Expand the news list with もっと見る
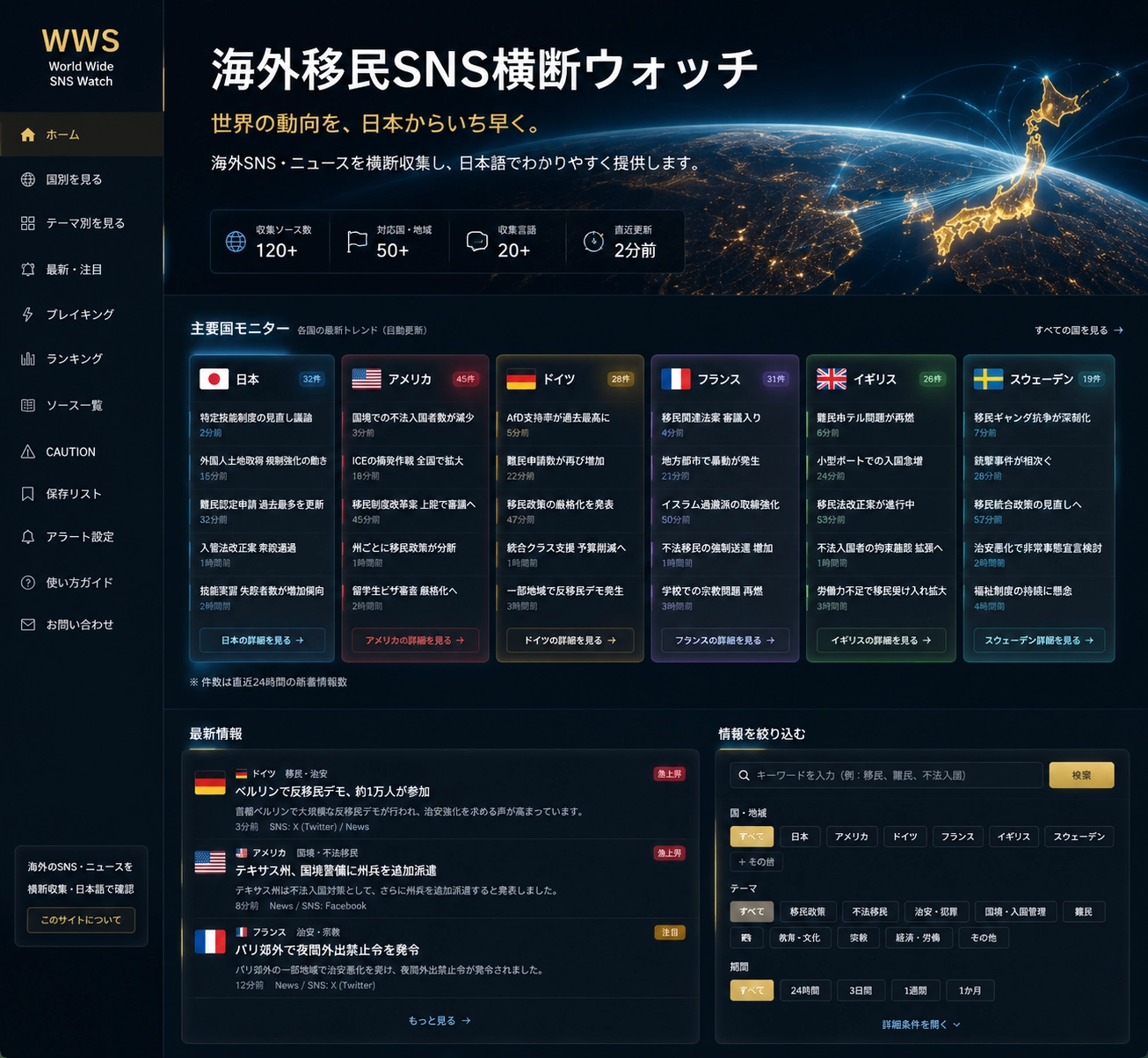 (x=440, y=1021)
